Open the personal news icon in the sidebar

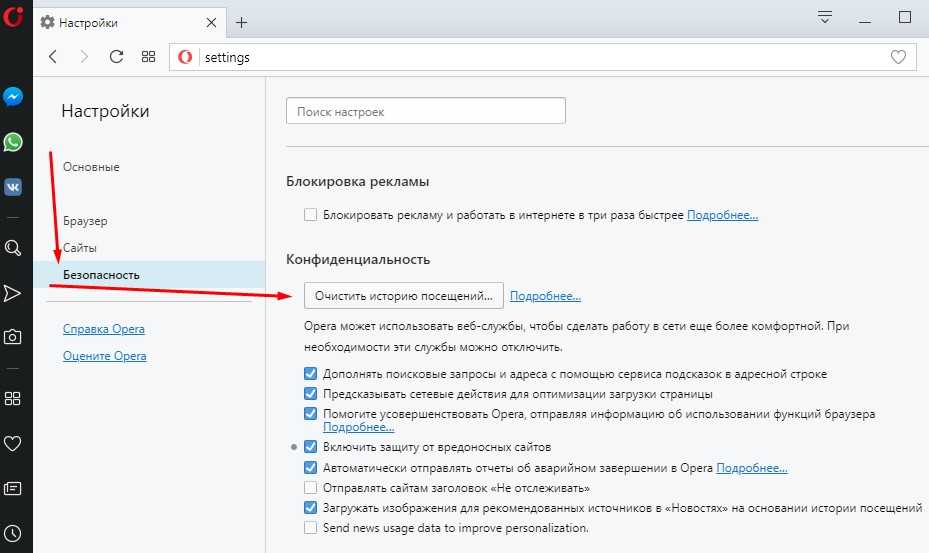pos(12,488)
